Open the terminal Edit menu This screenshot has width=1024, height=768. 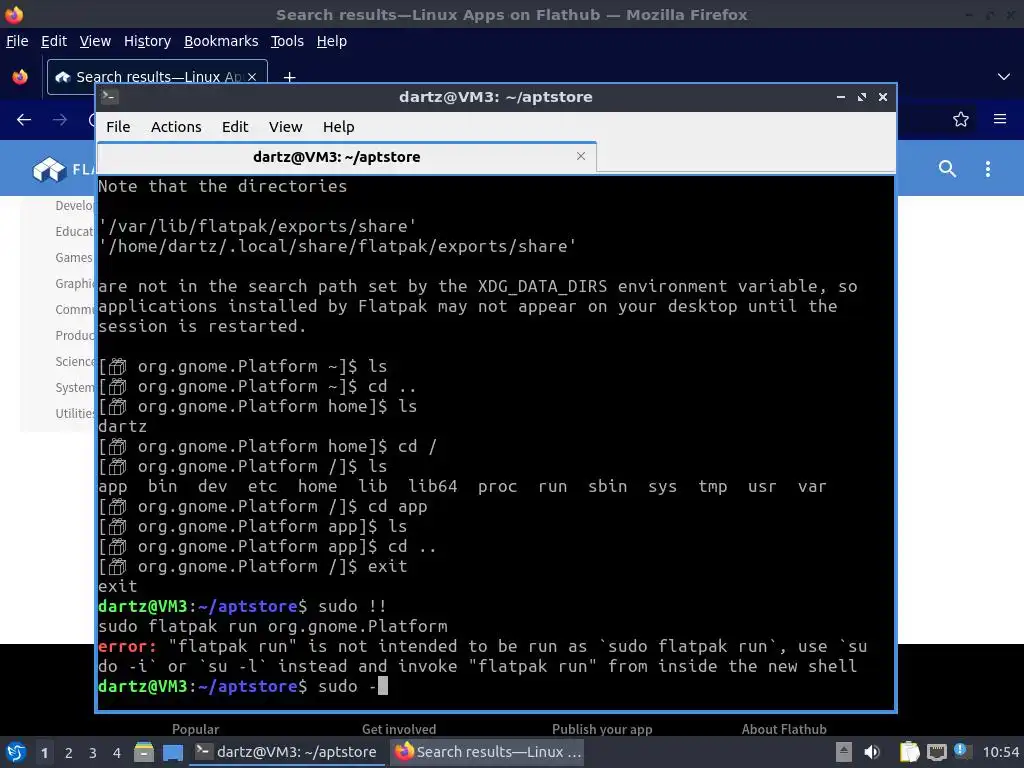tap(235, 127)
